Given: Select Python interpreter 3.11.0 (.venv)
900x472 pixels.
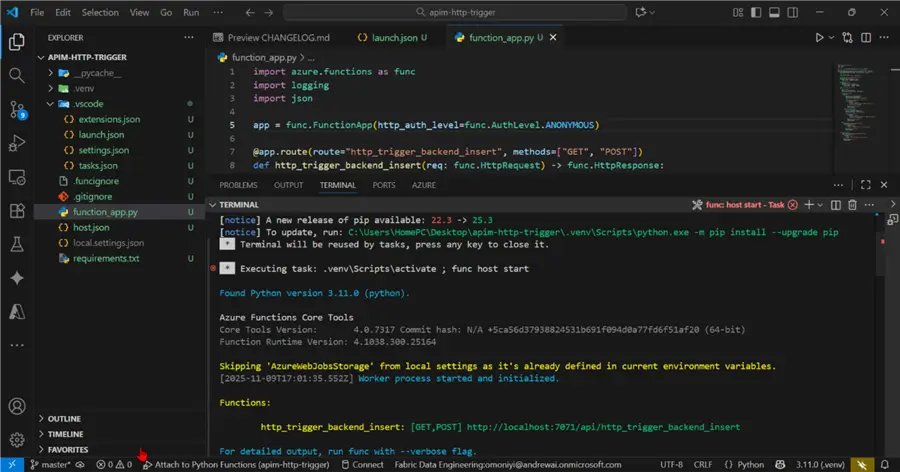Looking at the screenshot, I should pos(820,465).
